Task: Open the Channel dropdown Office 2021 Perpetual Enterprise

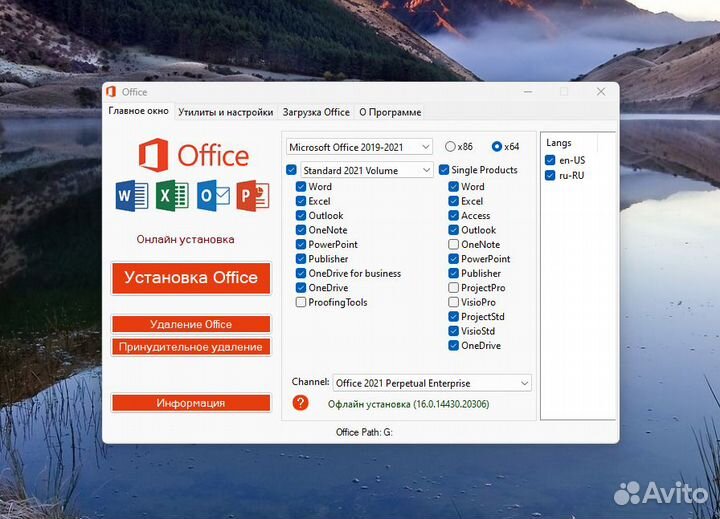Action: (x=432, y=383)
